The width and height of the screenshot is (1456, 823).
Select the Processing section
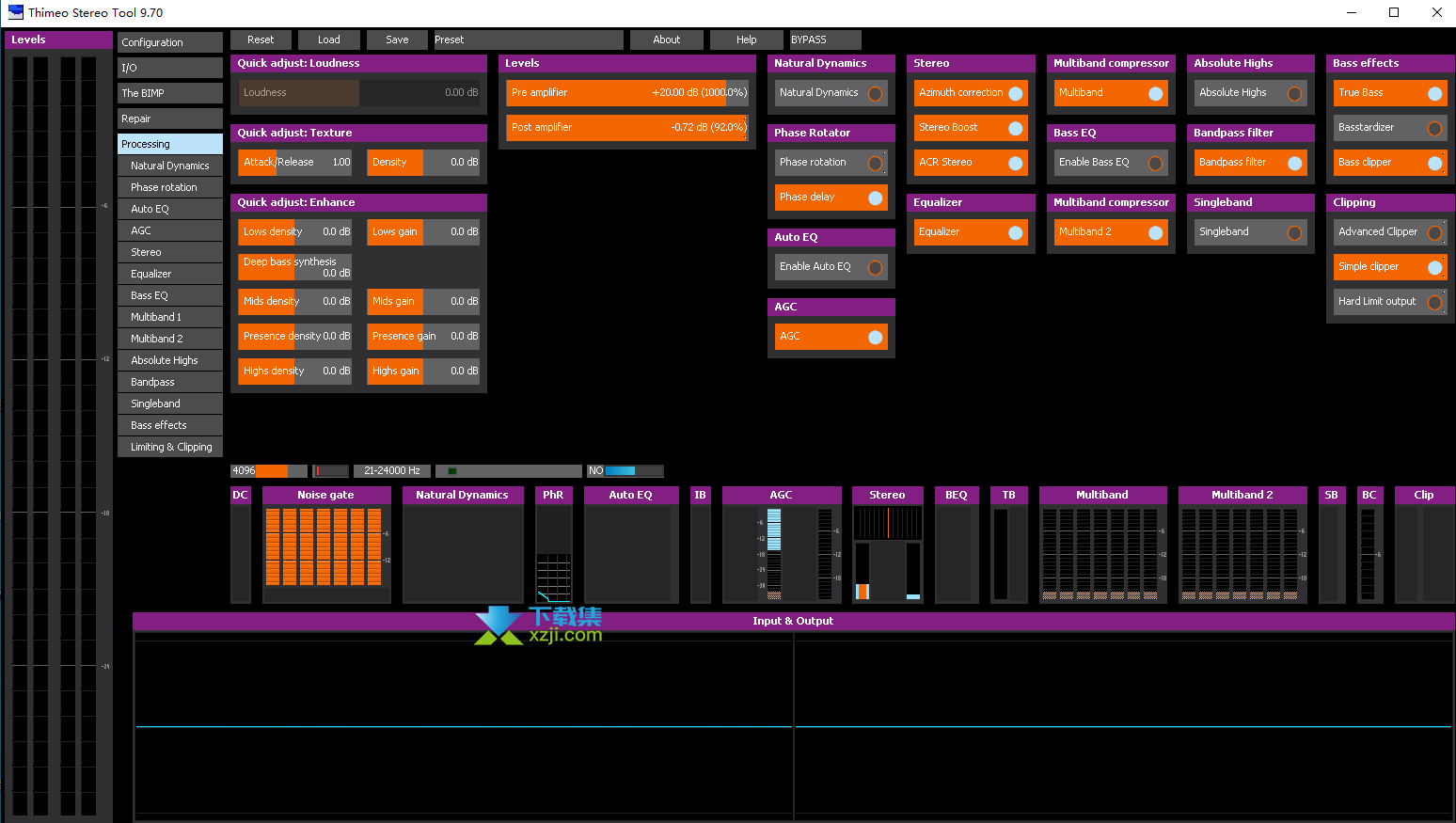(x=170, y=144)
